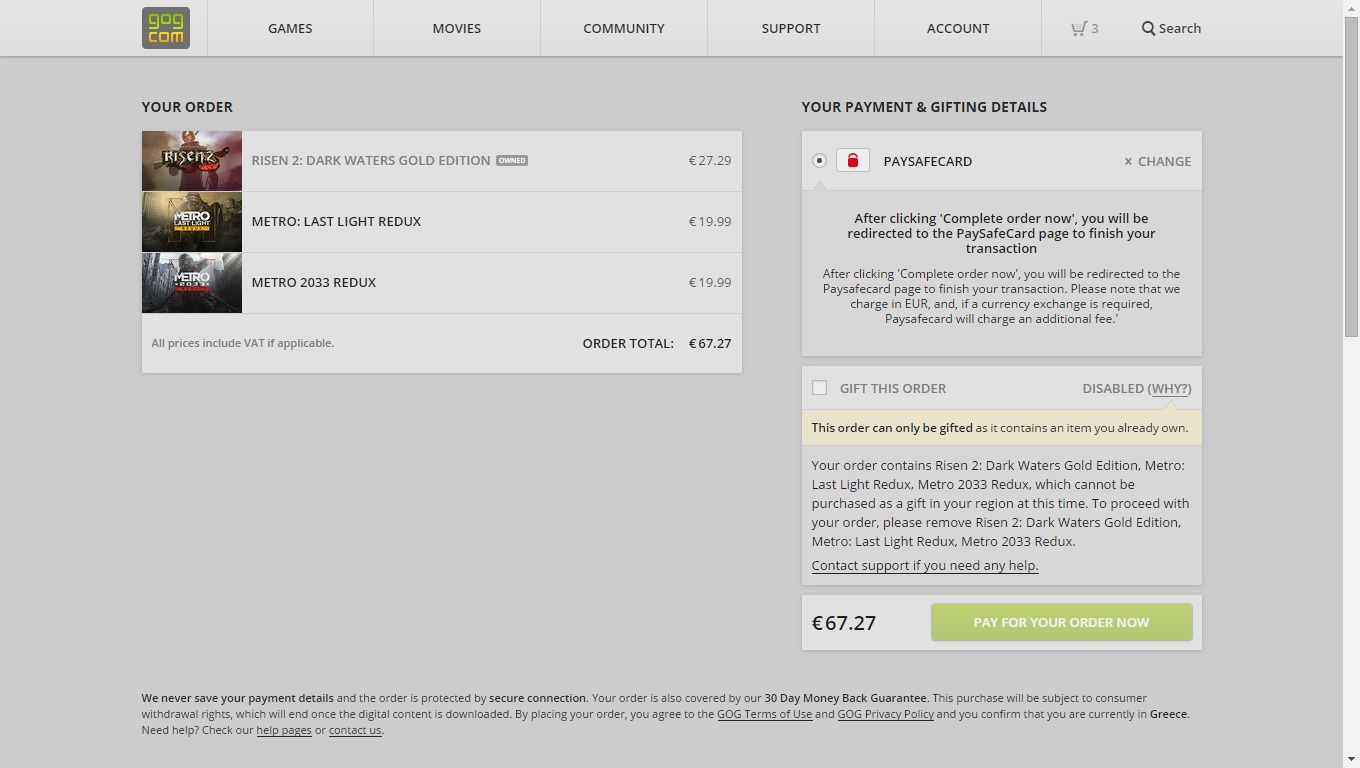Tick the Gift This Order checkbox
Screen dimensions: 1360x768
point(819,388)
